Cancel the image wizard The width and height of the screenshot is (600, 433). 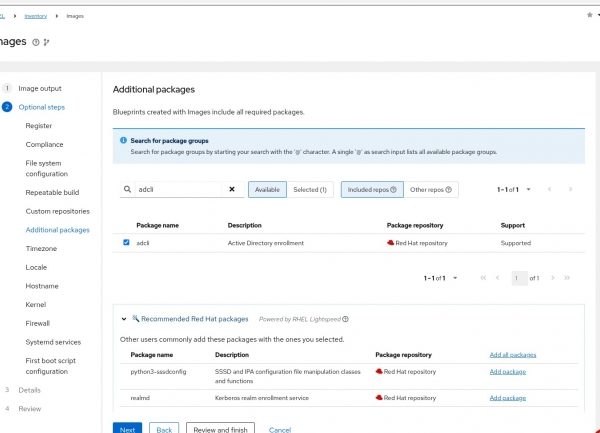pos(280,430)
